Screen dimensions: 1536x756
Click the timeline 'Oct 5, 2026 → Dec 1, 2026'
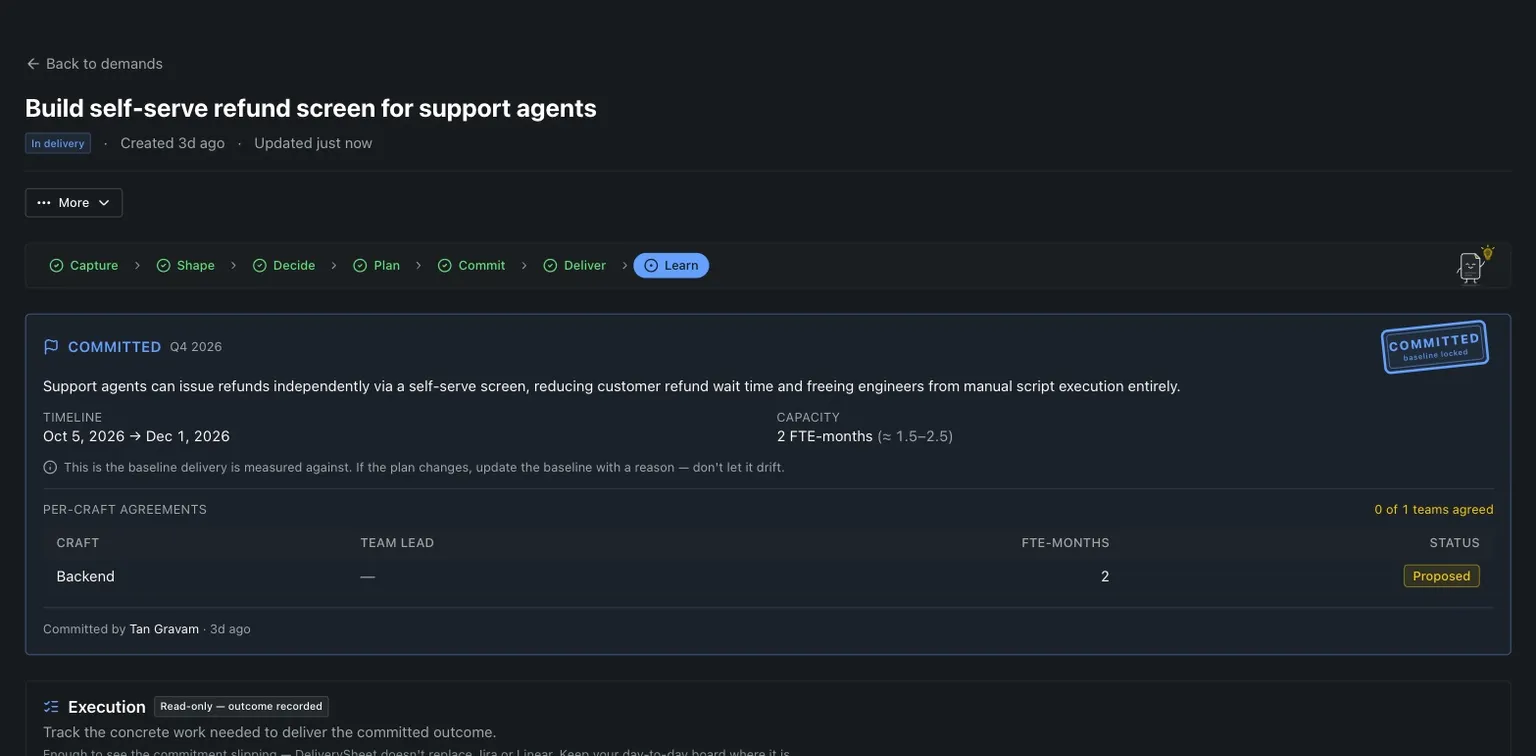pyautogui.click(x=136, y=436)
